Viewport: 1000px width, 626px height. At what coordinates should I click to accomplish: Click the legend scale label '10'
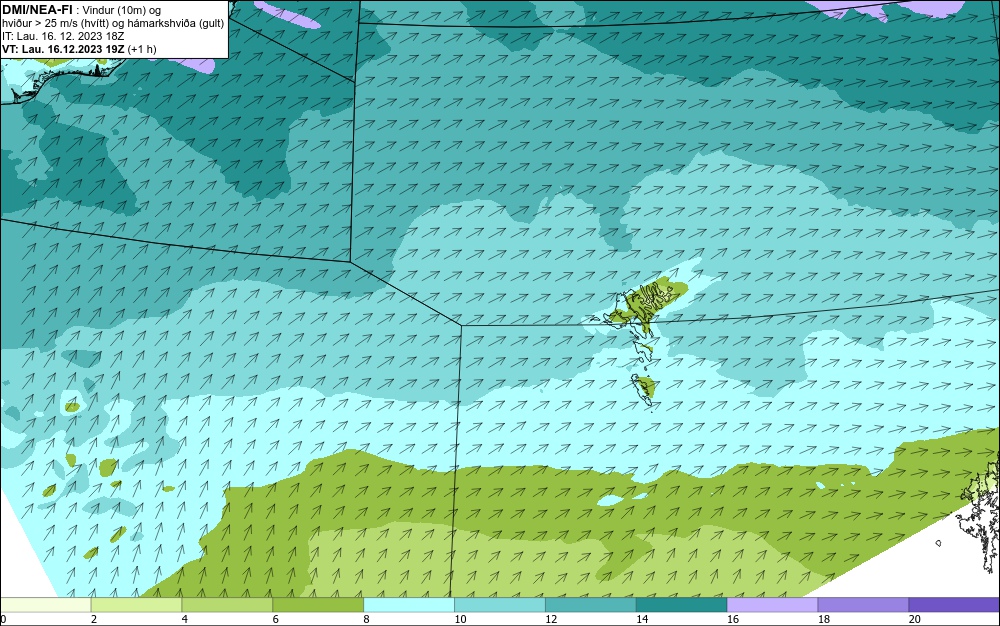point(460,619)
